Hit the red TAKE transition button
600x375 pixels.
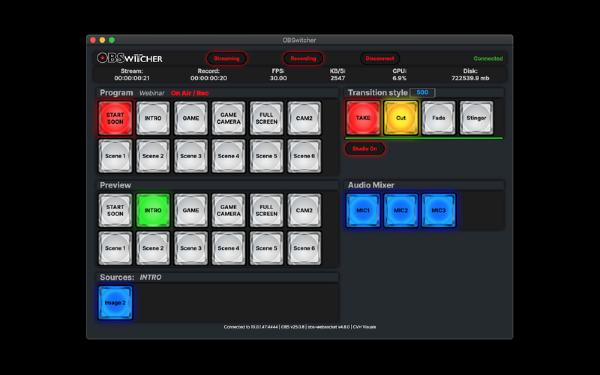tap(363, 118)
